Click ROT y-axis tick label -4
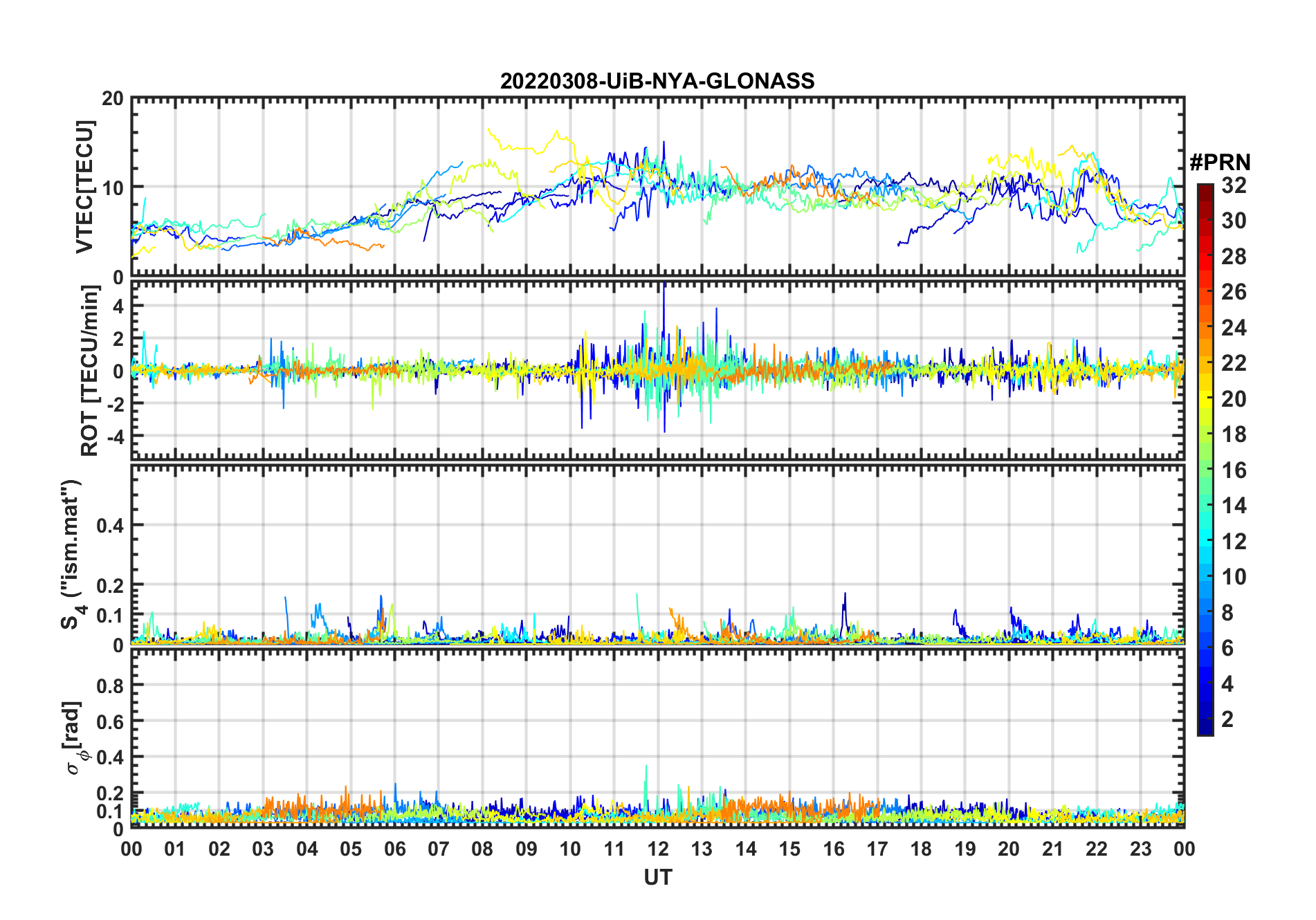 pyautogui.click(x=116, y=436)
